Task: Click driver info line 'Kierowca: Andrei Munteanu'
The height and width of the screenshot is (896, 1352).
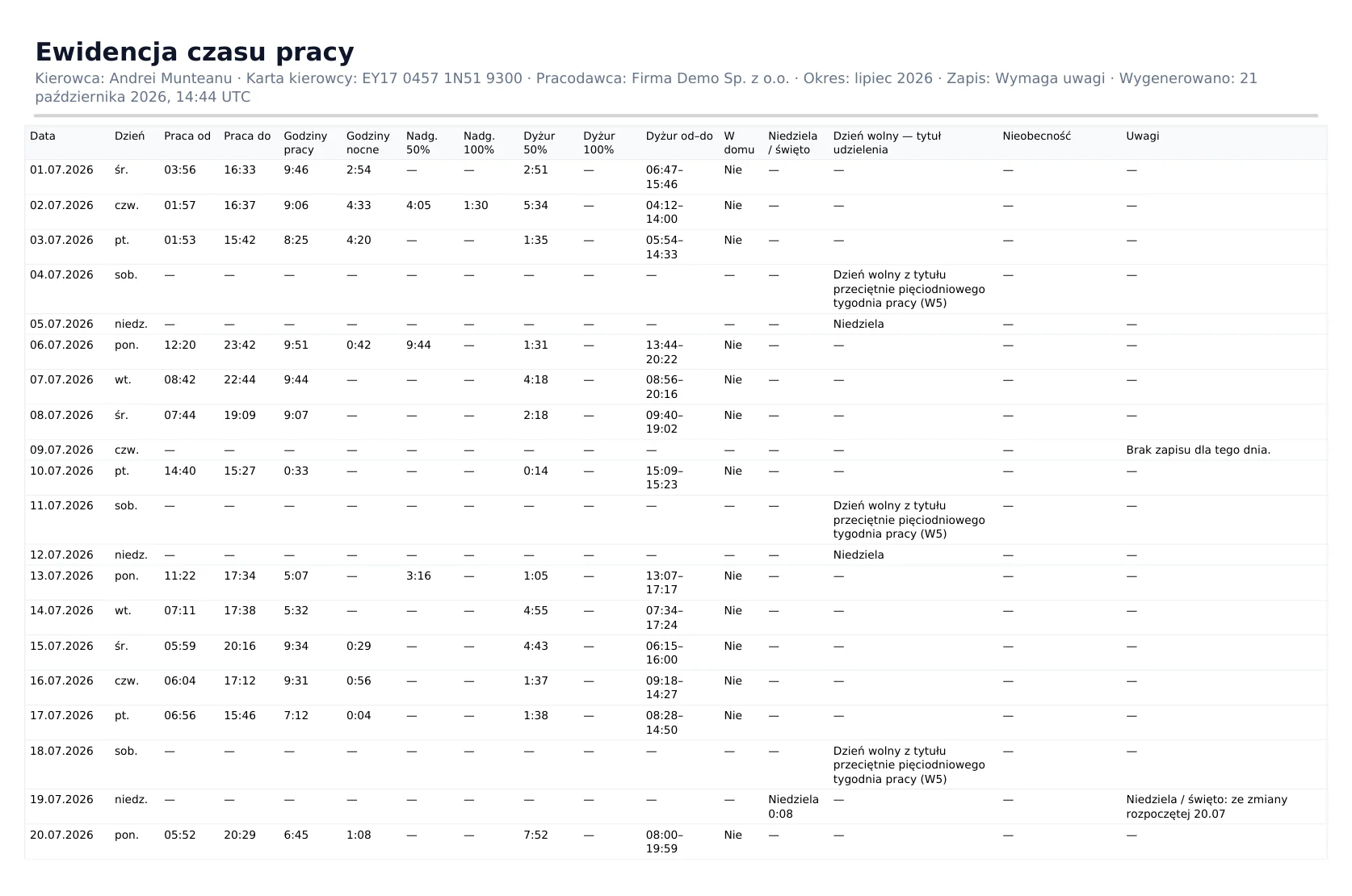Action: (x=133, y=78)
